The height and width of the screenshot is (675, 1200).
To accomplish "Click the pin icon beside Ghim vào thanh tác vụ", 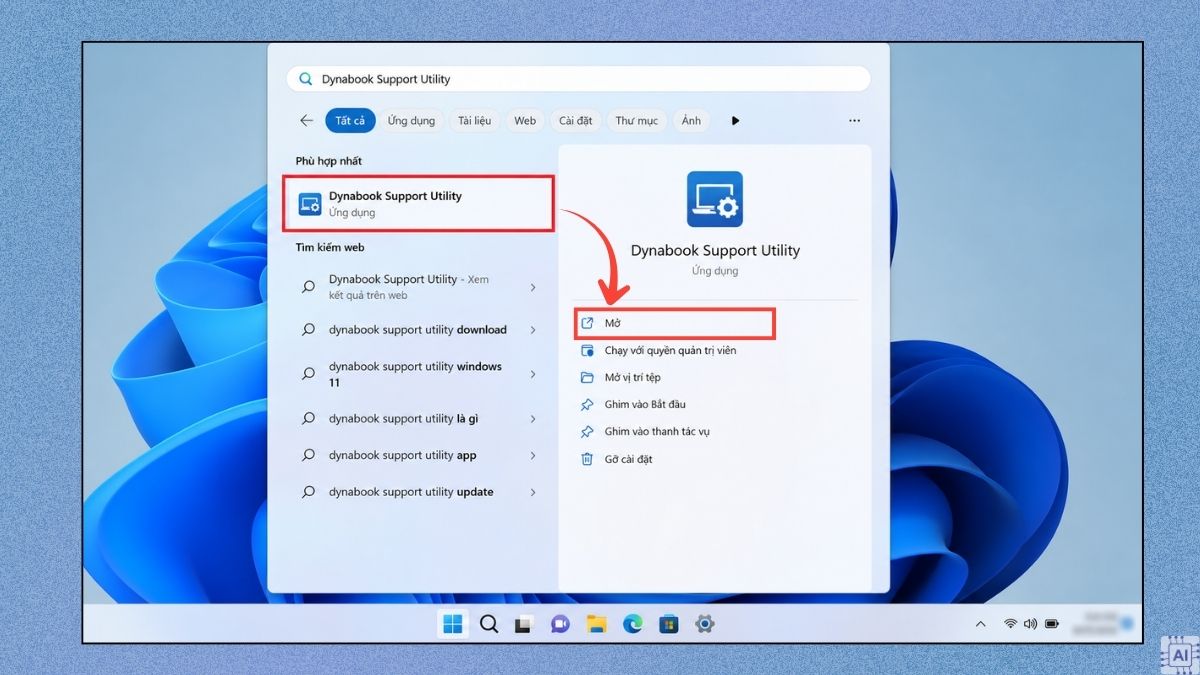I will click(587, 431).
